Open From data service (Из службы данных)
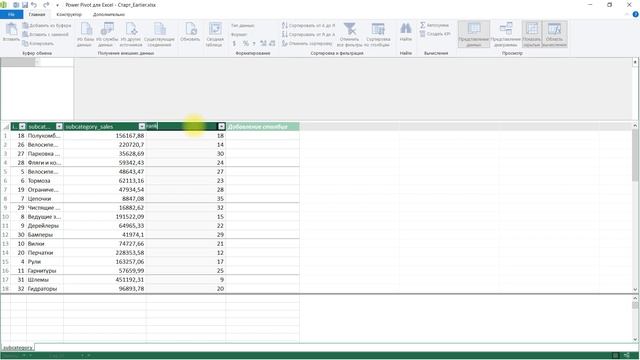The height and width of the screenshot is (360, 640). click(x=107, y=34)
